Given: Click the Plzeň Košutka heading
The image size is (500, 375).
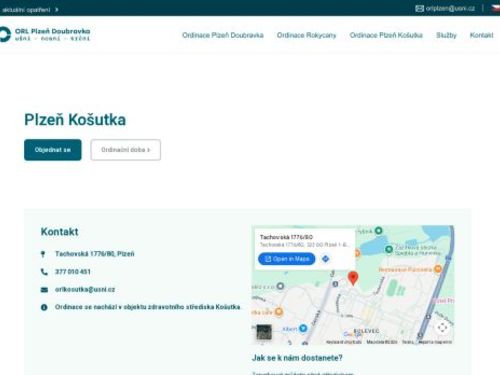Looking at the screenshot, I should (x=75, y=120).
